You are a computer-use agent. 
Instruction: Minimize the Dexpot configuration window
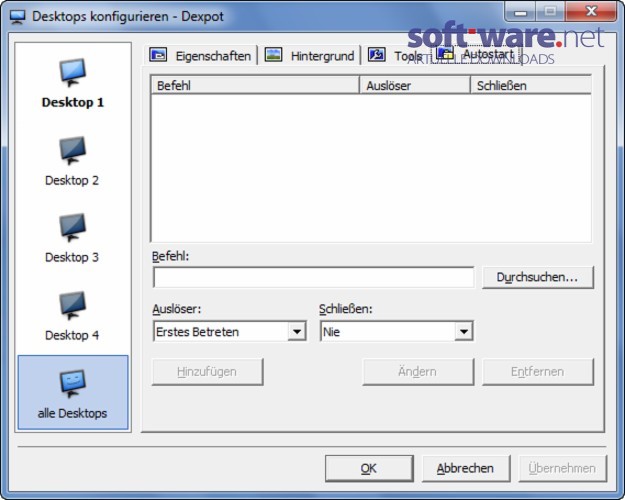coord(520,11)
